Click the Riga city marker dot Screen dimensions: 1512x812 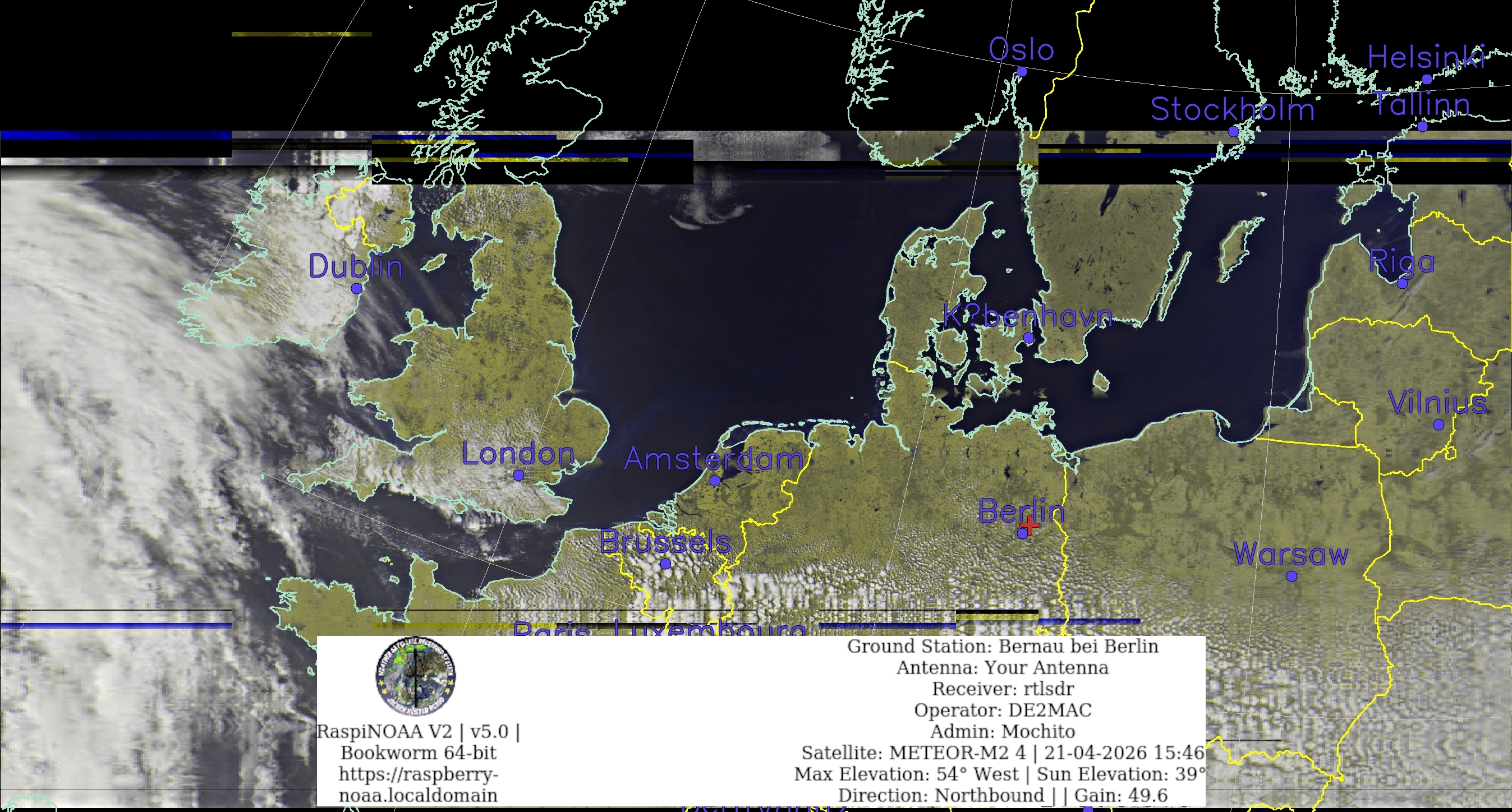point(1402,284)
